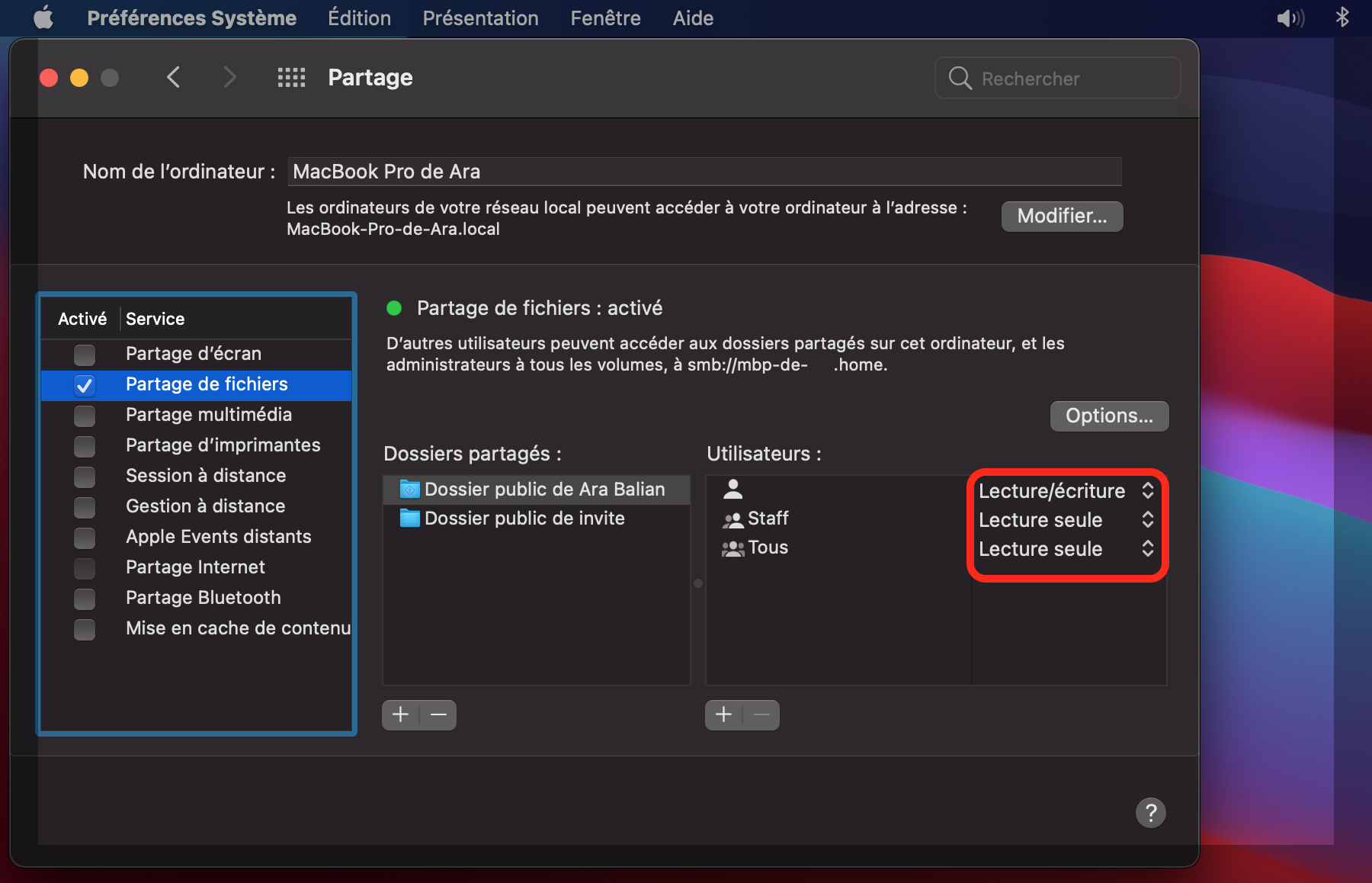
Task: Click the split divider handle between lists
Action: pyautogui.click(x=698, y=583)
